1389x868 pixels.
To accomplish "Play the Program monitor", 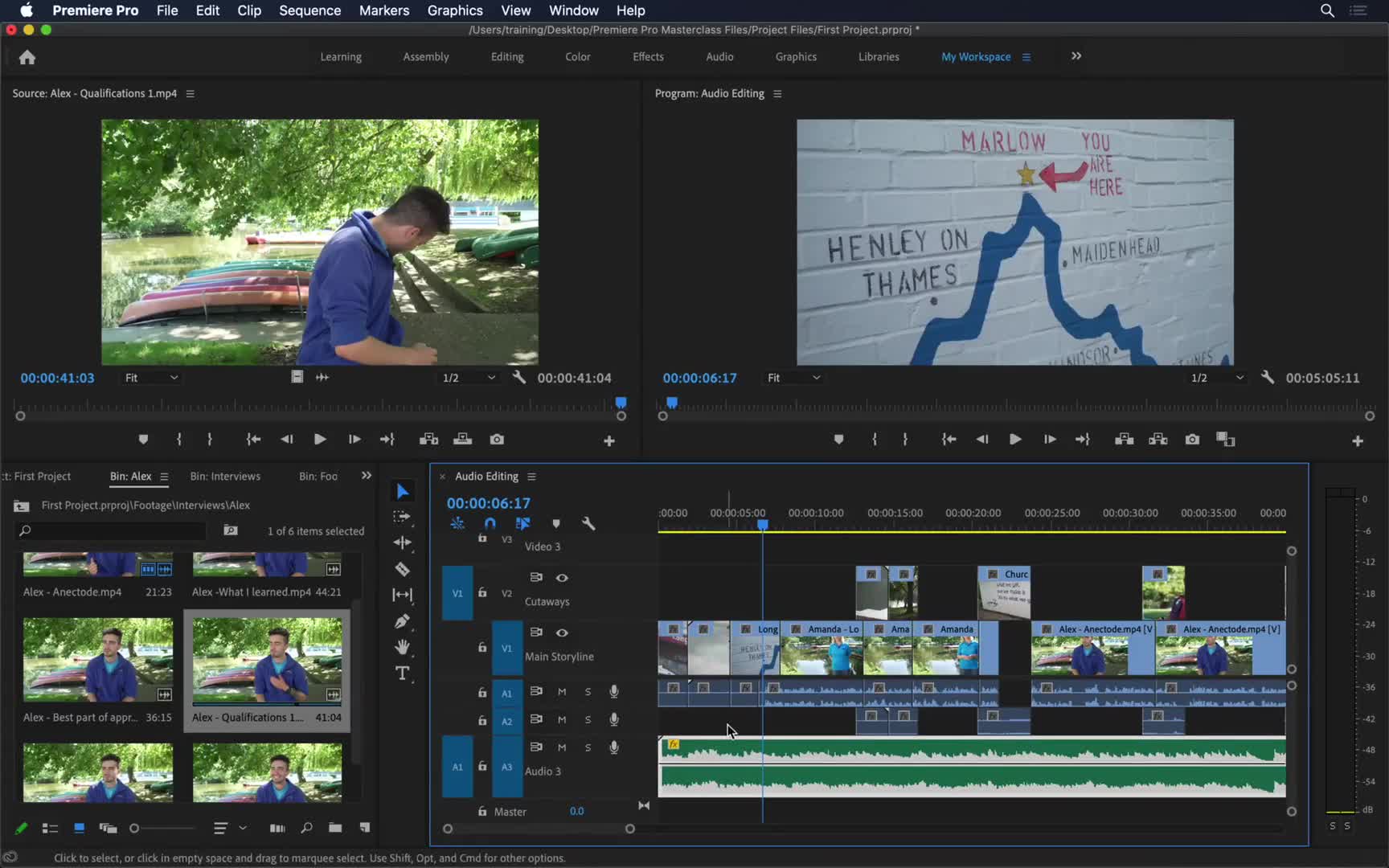I will [x=1015, y=440].
